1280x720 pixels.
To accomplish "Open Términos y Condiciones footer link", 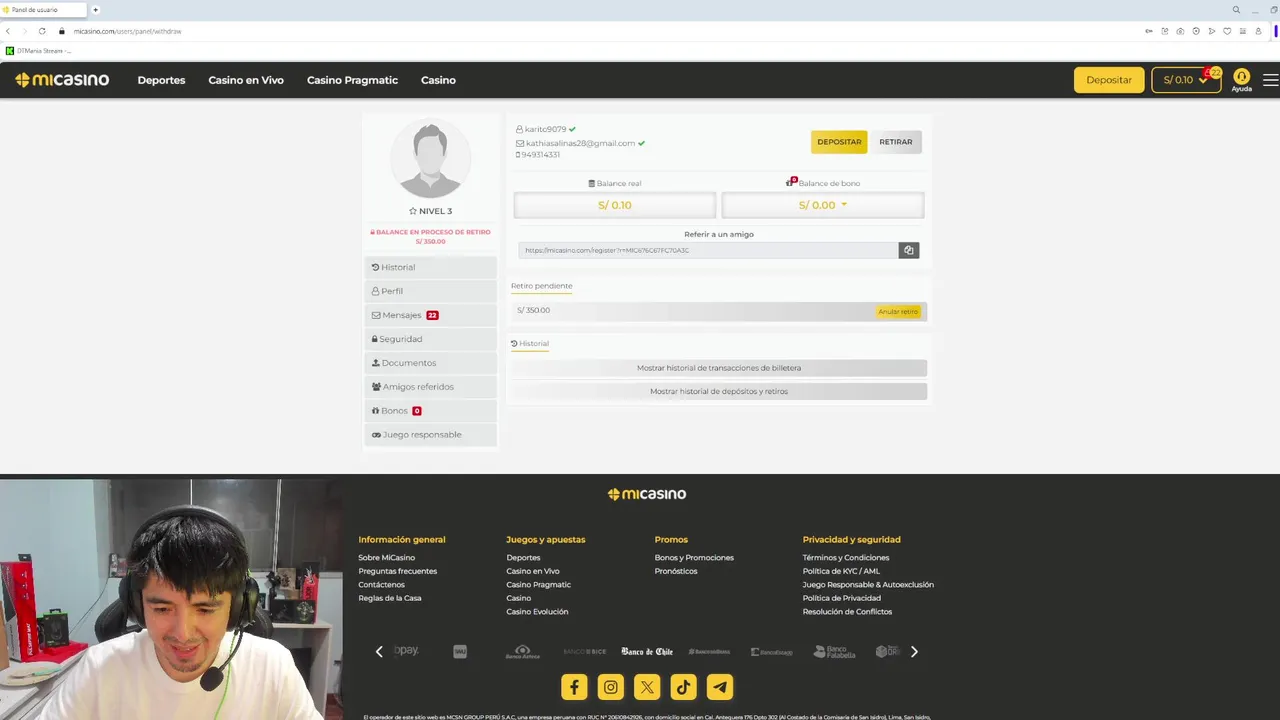I will click(x=845, y=558).
